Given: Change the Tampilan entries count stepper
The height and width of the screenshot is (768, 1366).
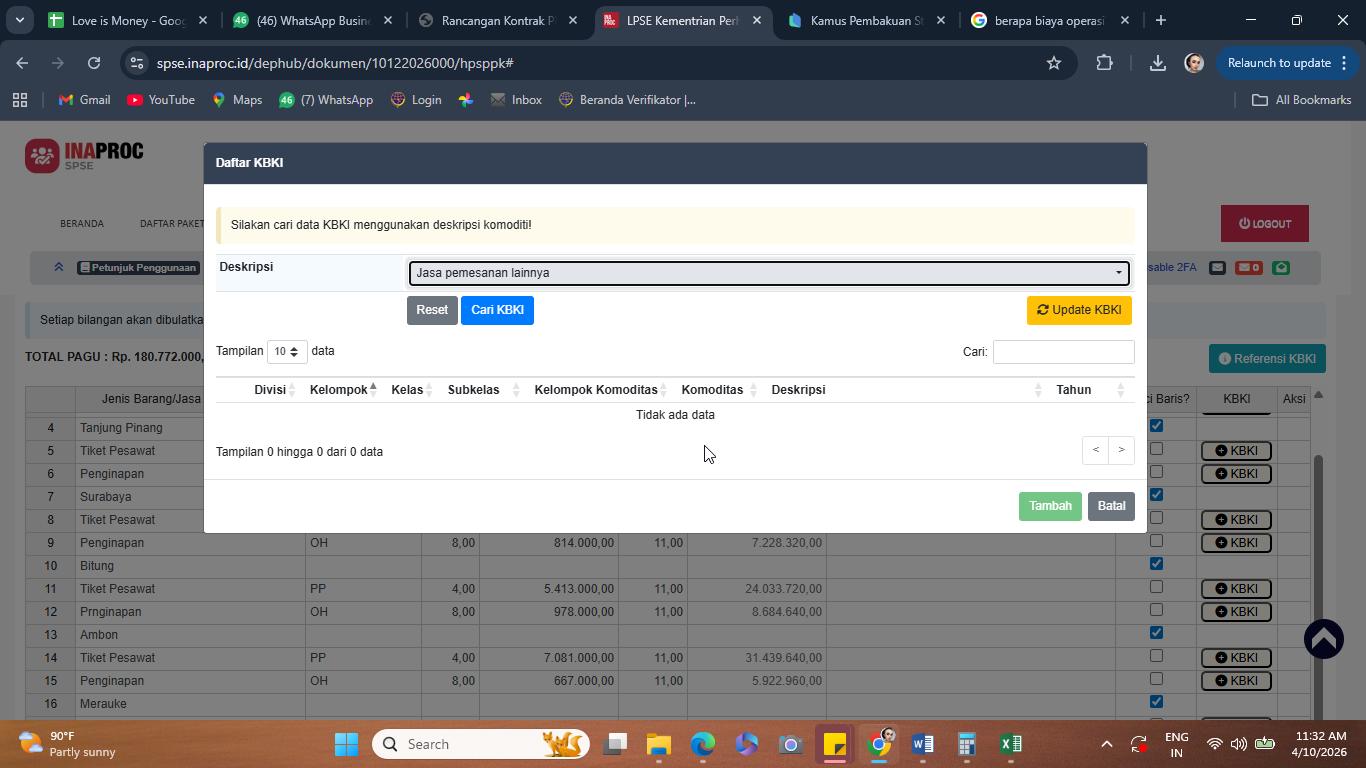Looking at the screenshot, I should [287, 352].
